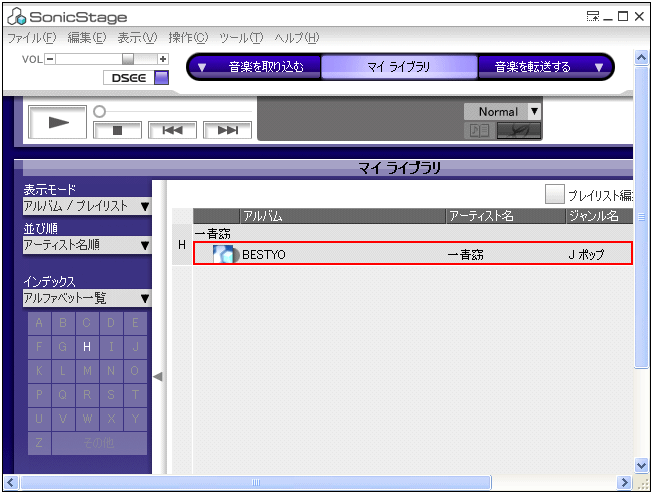The width and height of the screenshot is (653, 494).
Task: Sort by アーティスト名 column header
Action: pyautogui.click(x=506, y=216)
